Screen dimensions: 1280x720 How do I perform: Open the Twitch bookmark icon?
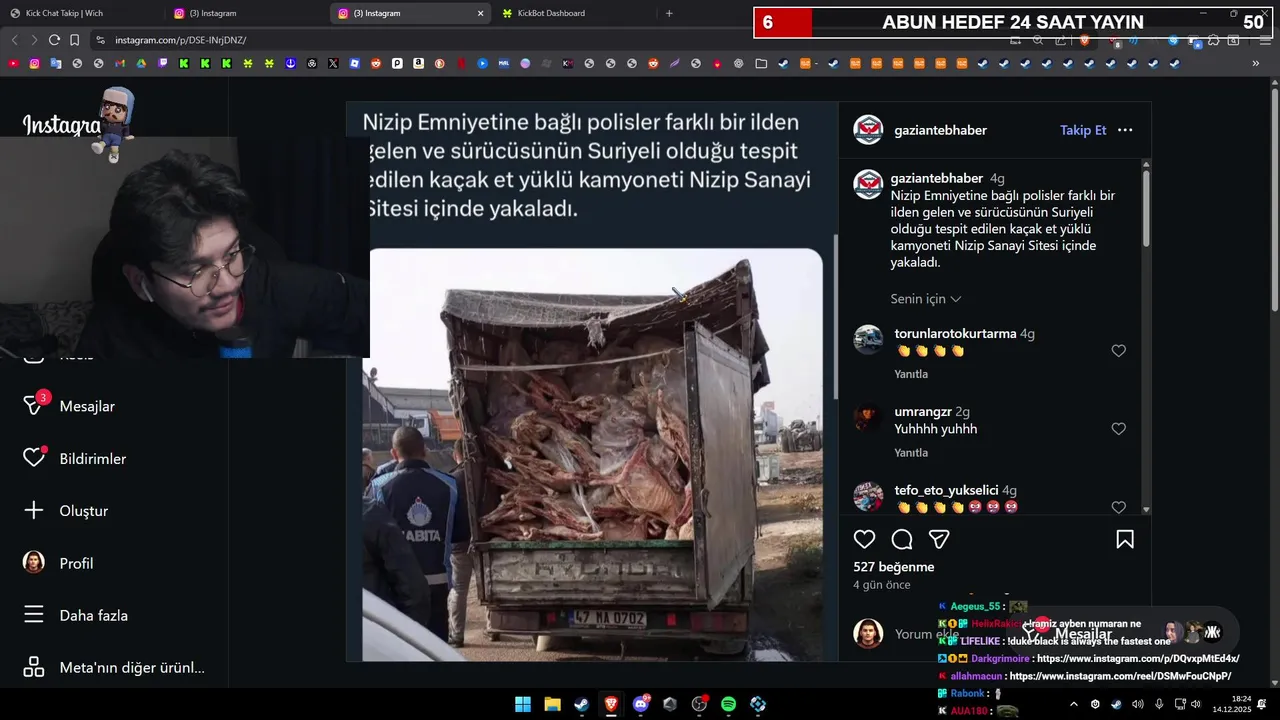162,63
